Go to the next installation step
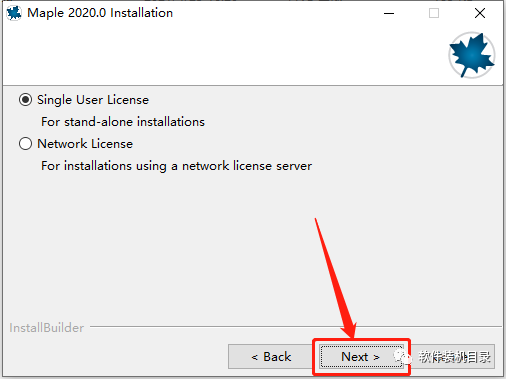Viewport: 506px width, 379px height. point(361,357)
